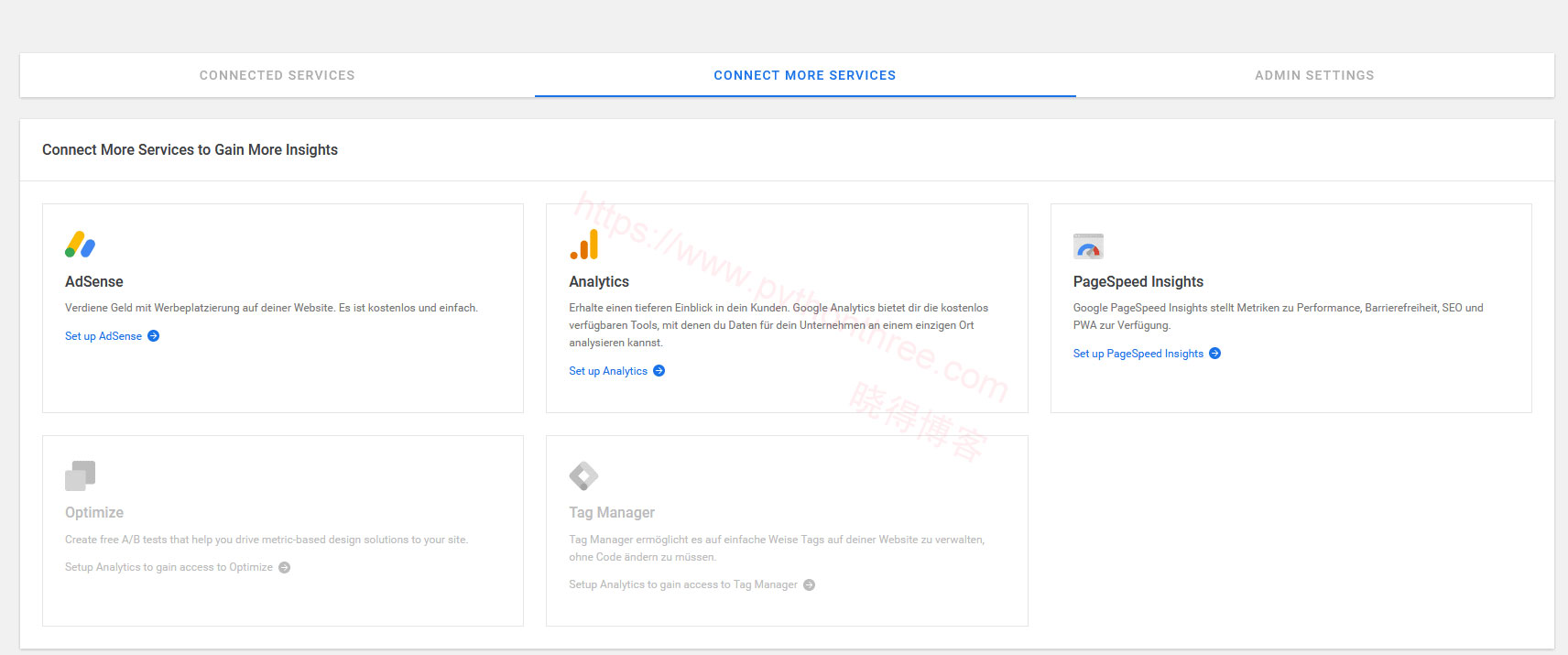The height and width of the screenshot is (655, 1568).
Task: Click the PageSpeed Insights gauge icon
Action: [1088, 246]
